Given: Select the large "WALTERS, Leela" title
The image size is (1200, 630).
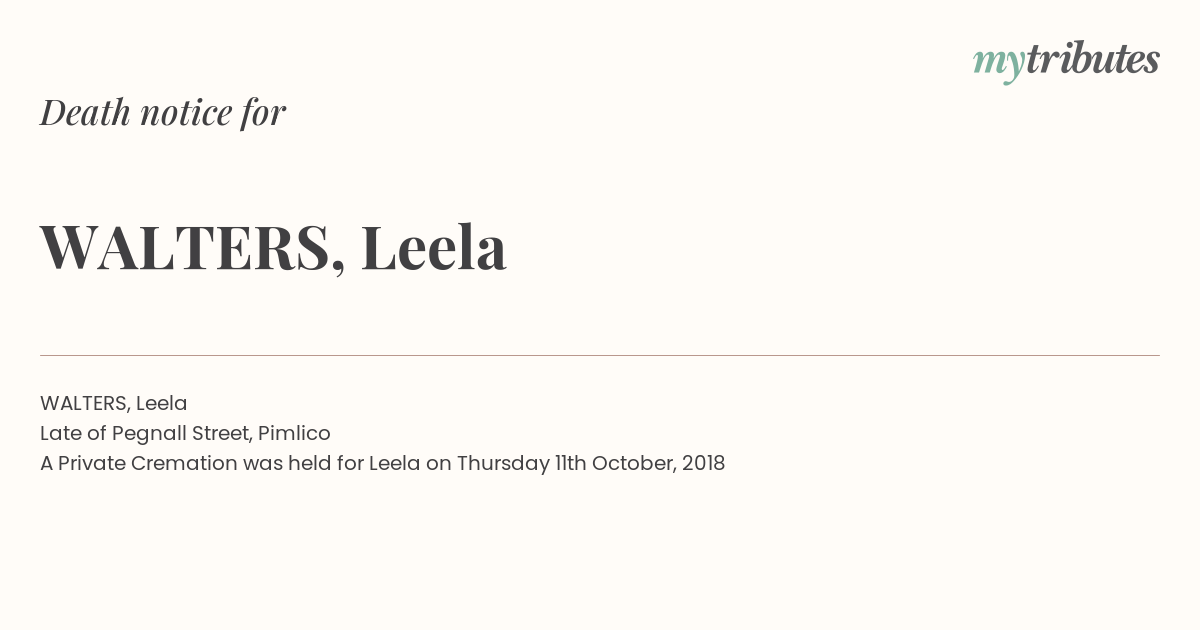Looking at the screenshot, I should point(273,247).
